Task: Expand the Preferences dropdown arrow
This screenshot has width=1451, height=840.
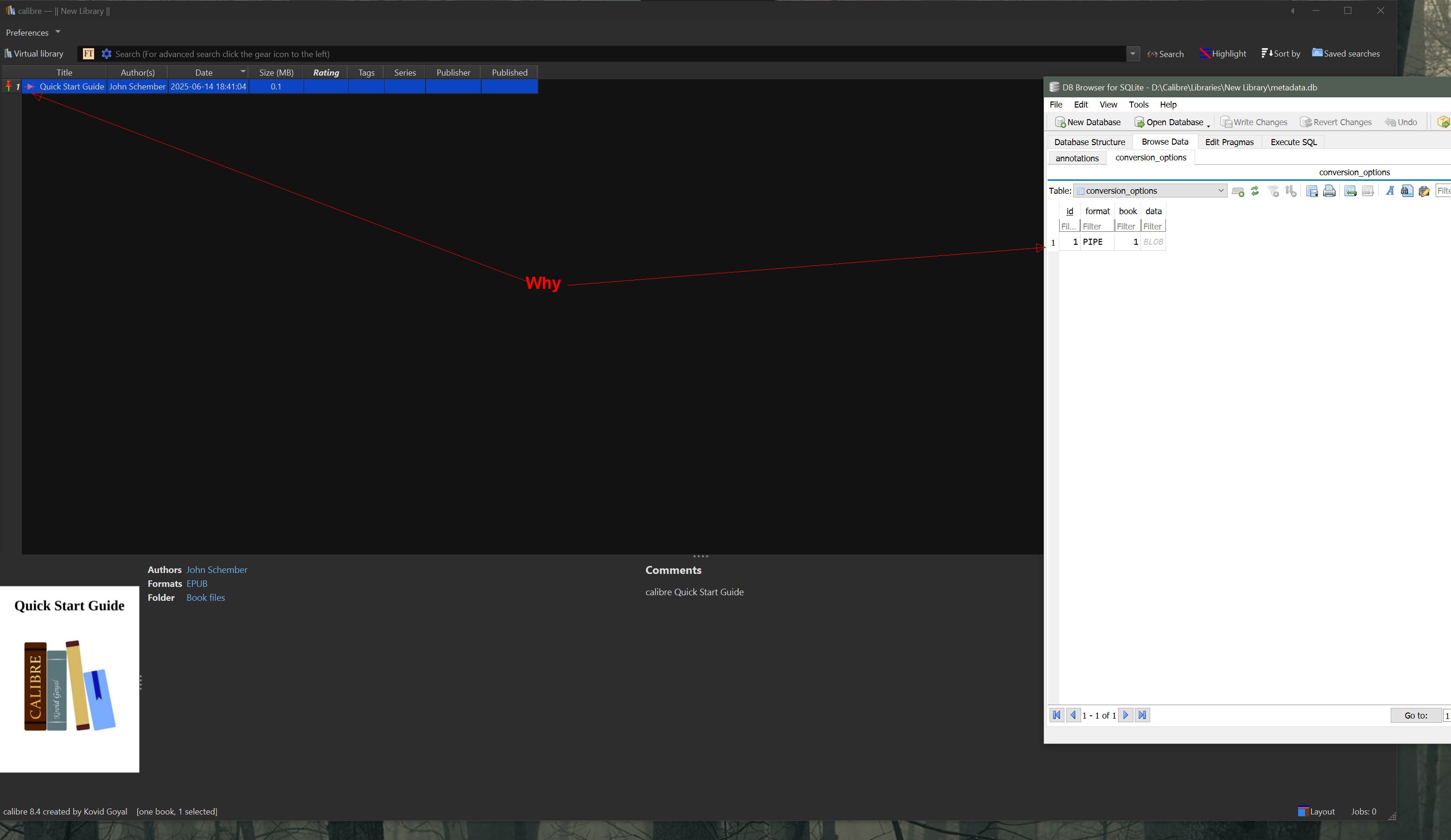Action: point(57,32)
